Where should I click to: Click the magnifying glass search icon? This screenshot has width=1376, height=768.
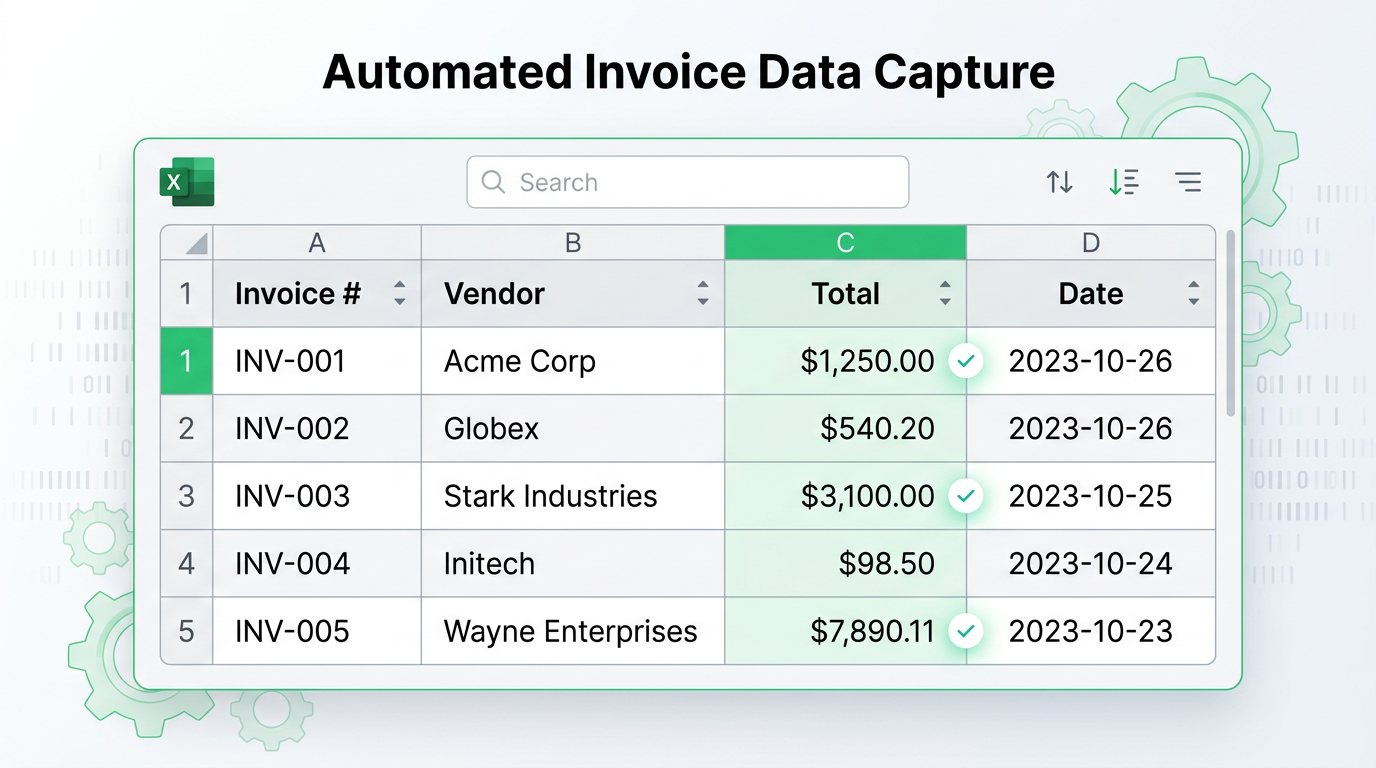pyautogui.click(x=493, y=182)
